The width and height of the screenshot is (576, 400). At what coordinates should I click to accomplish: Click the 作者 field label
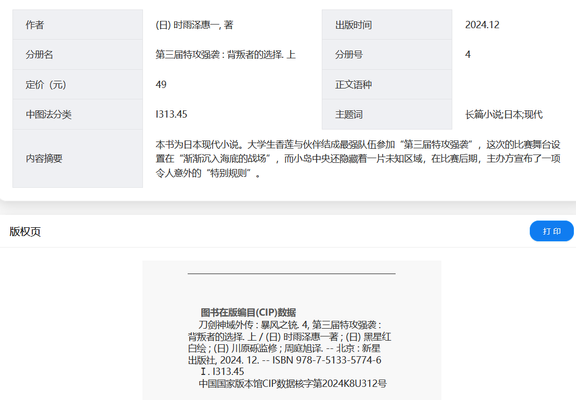pos(35,25)
